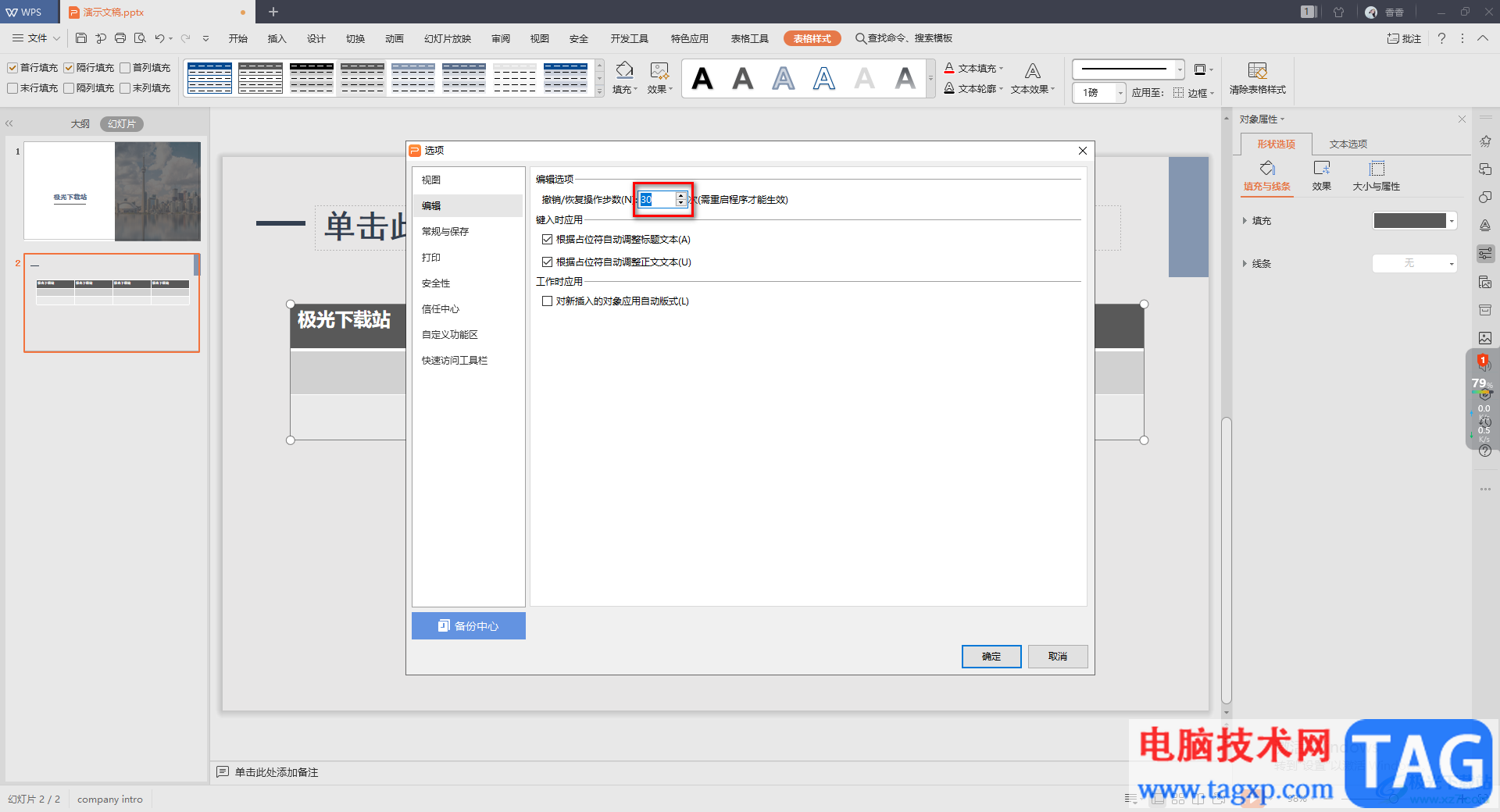Open the Design (设计) ribbon tab

[316, 38]
